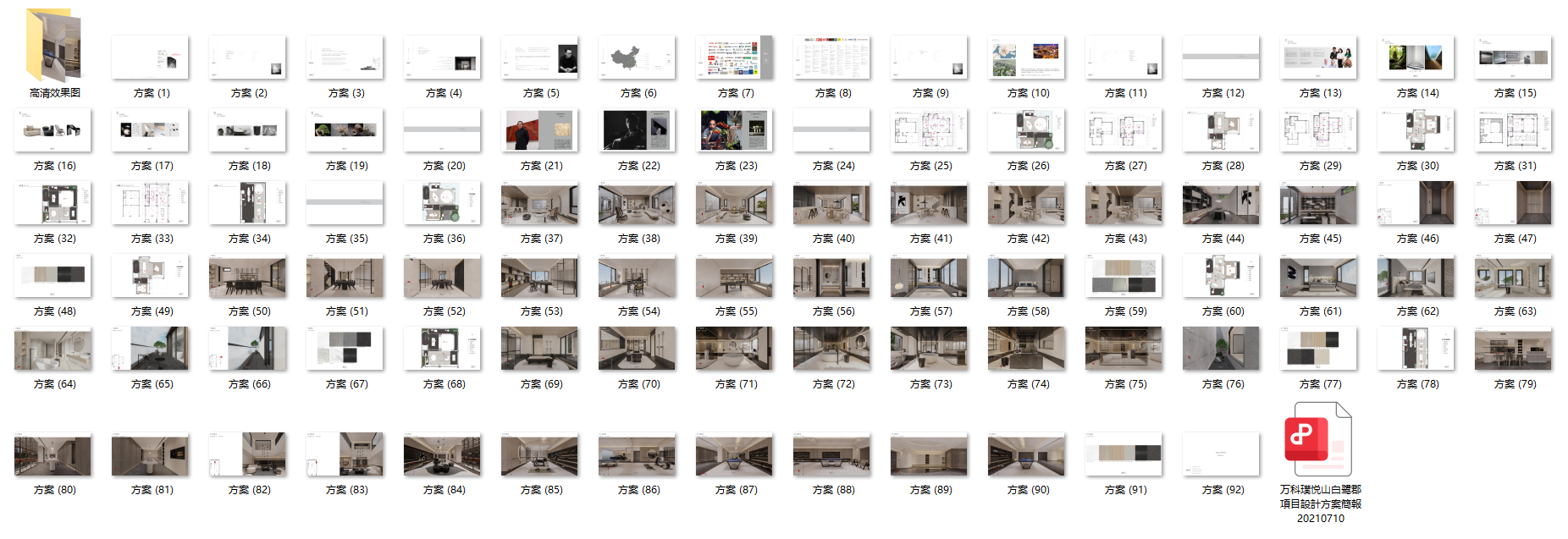Screen dimensions: 1568x539
Task: Select thumbnail 方案 (59)
Action: click(x=1124, y=276)
